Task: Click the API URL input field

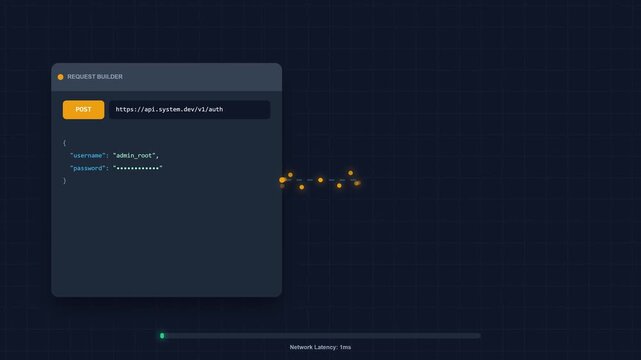Action: pos(189,110)
